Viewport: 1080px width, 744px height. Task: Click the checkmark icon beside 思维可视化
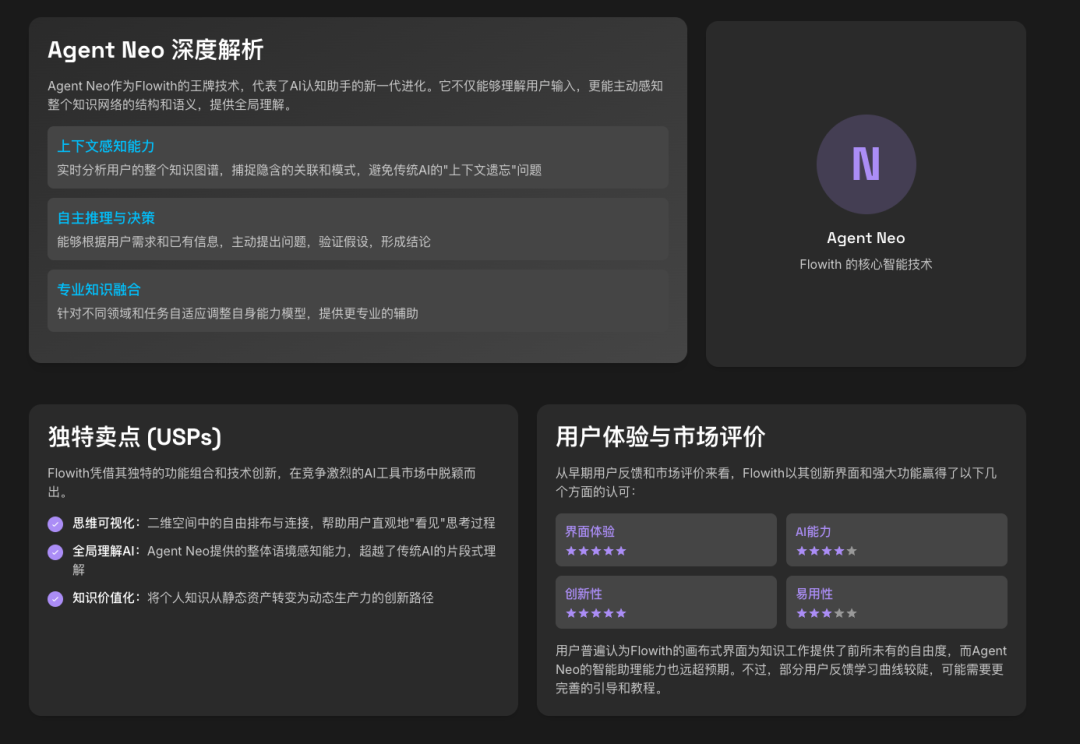pyautogui.click(x=55, y=524)
